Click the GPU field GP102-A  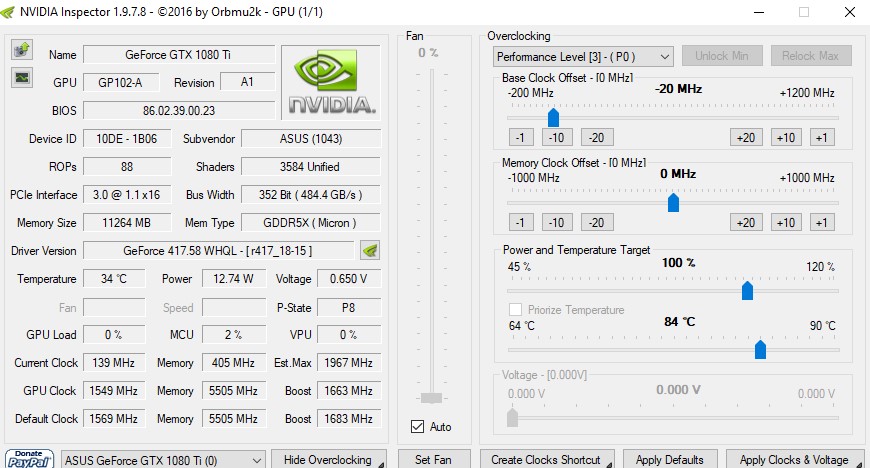click(x=120, y=82)
